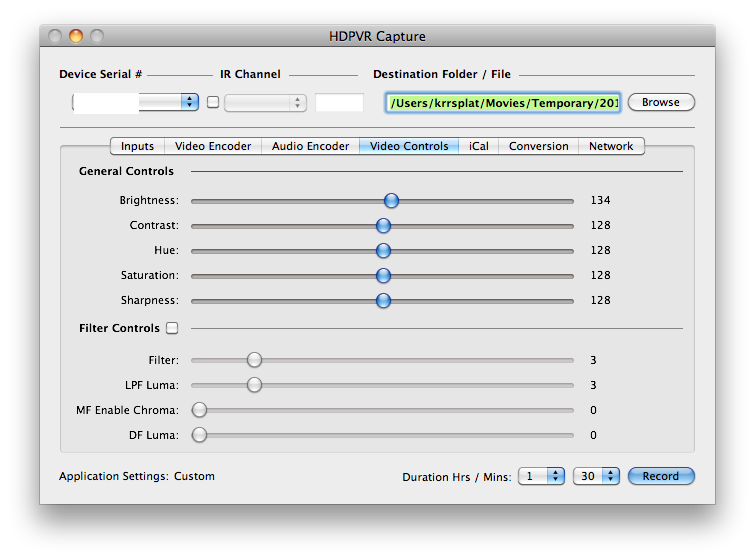Start capture with the Record button
The width and height of the screenshot is (755, 559).
click(x=661, y=476)
